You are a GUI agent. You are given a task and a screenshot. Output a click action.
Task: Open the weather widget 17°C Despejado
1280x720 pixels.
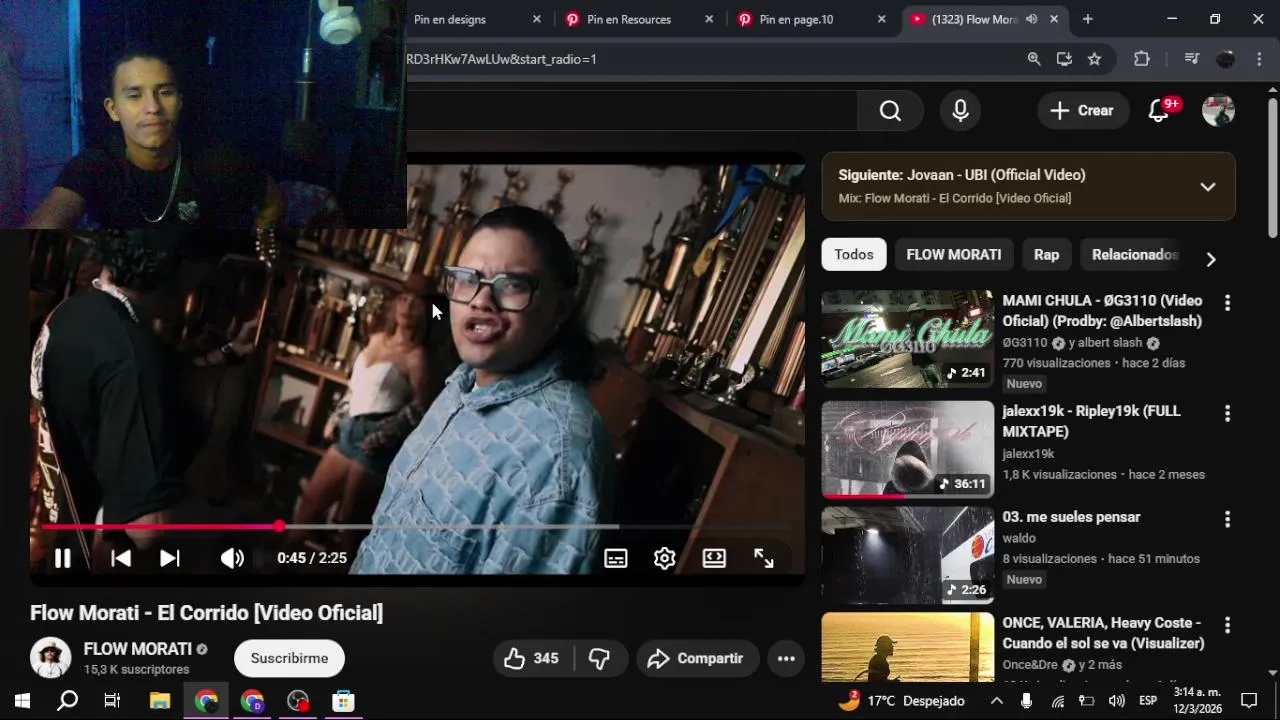click(x=900, y=701)
